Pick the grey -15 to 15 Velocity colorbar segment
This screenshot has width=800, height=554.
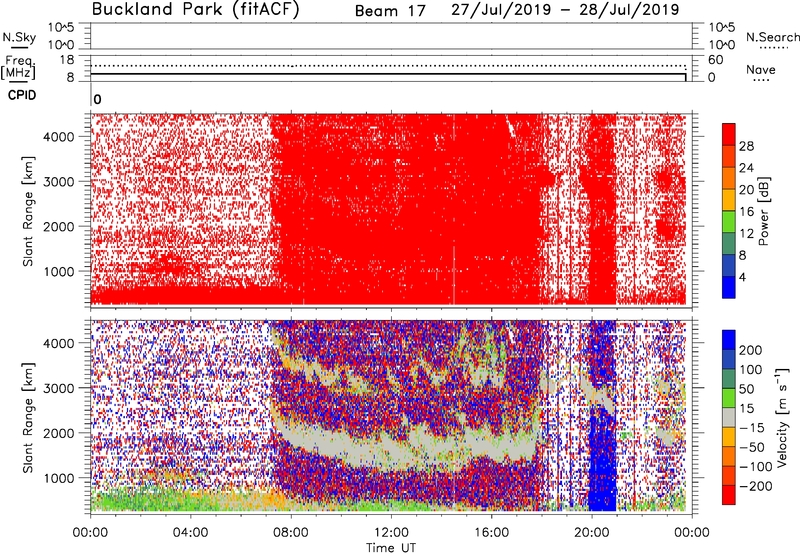[729, 417]
